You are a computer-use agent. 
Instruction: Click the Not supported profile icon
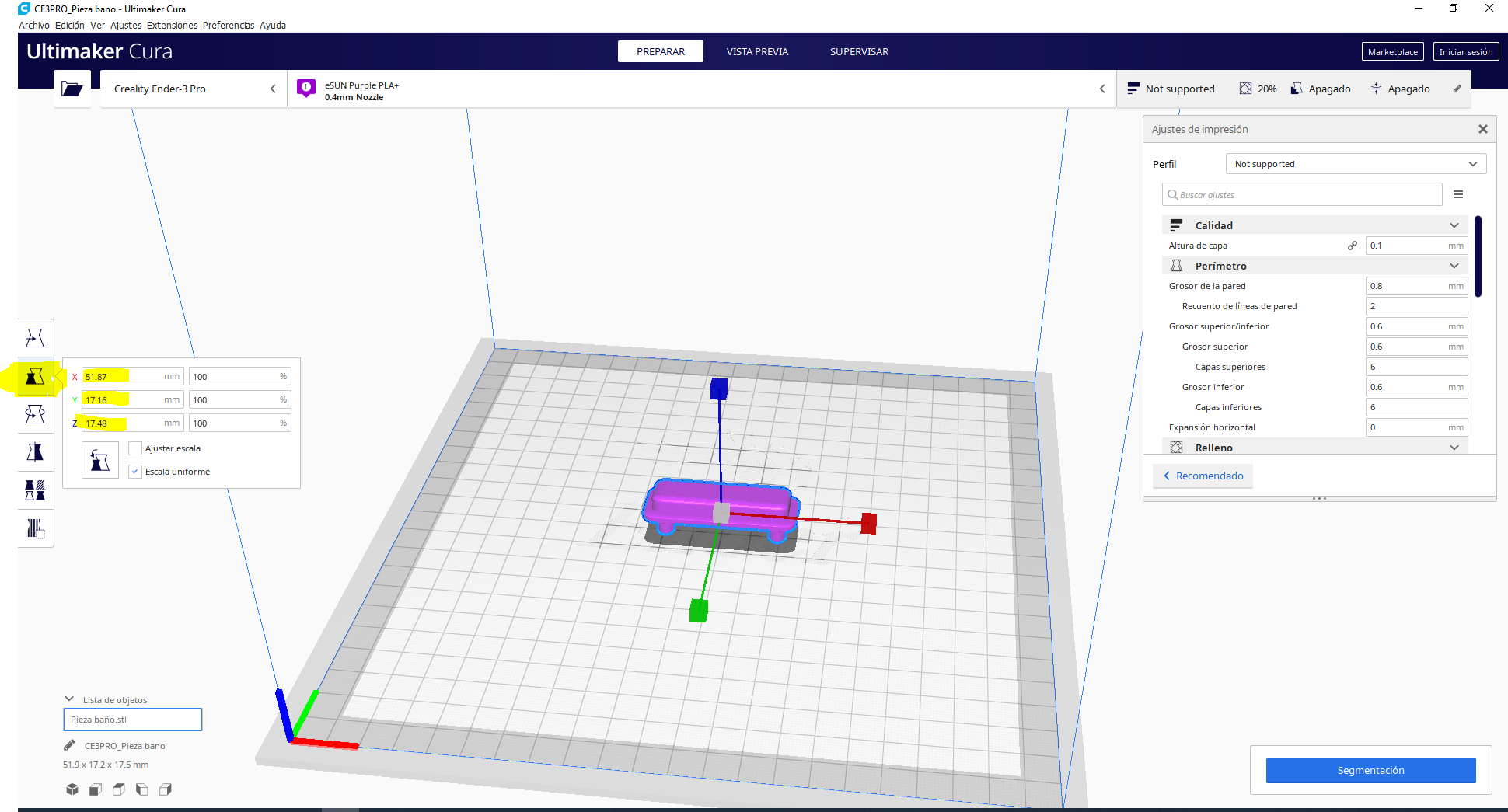pyautogui.click(x=1133, y=89)
